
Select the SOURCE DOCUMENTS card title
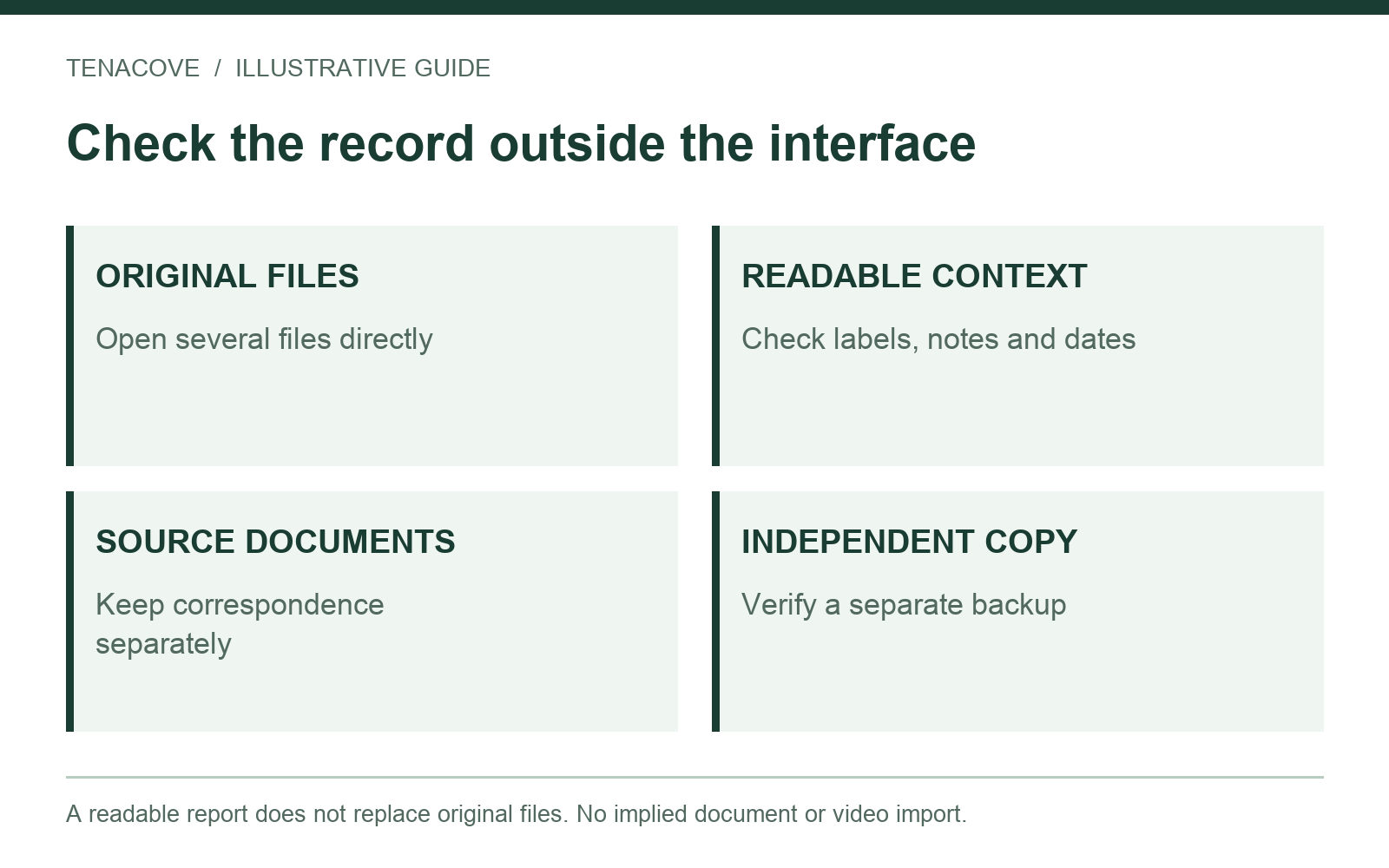tap(275, 542)
